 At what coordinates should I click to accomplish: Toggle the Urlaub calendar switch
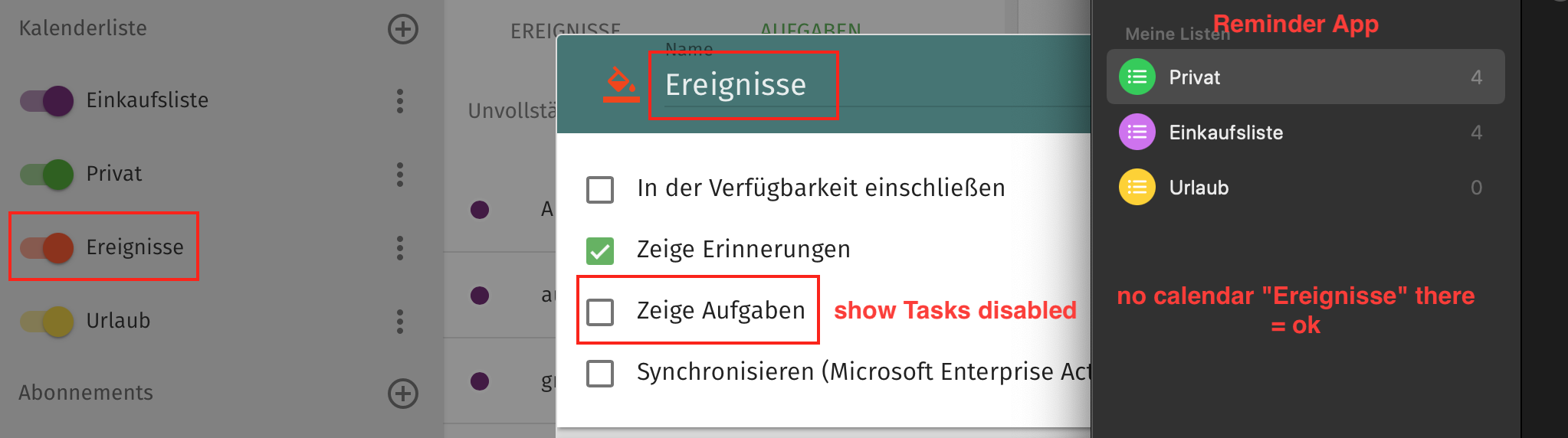pos(48,321)
